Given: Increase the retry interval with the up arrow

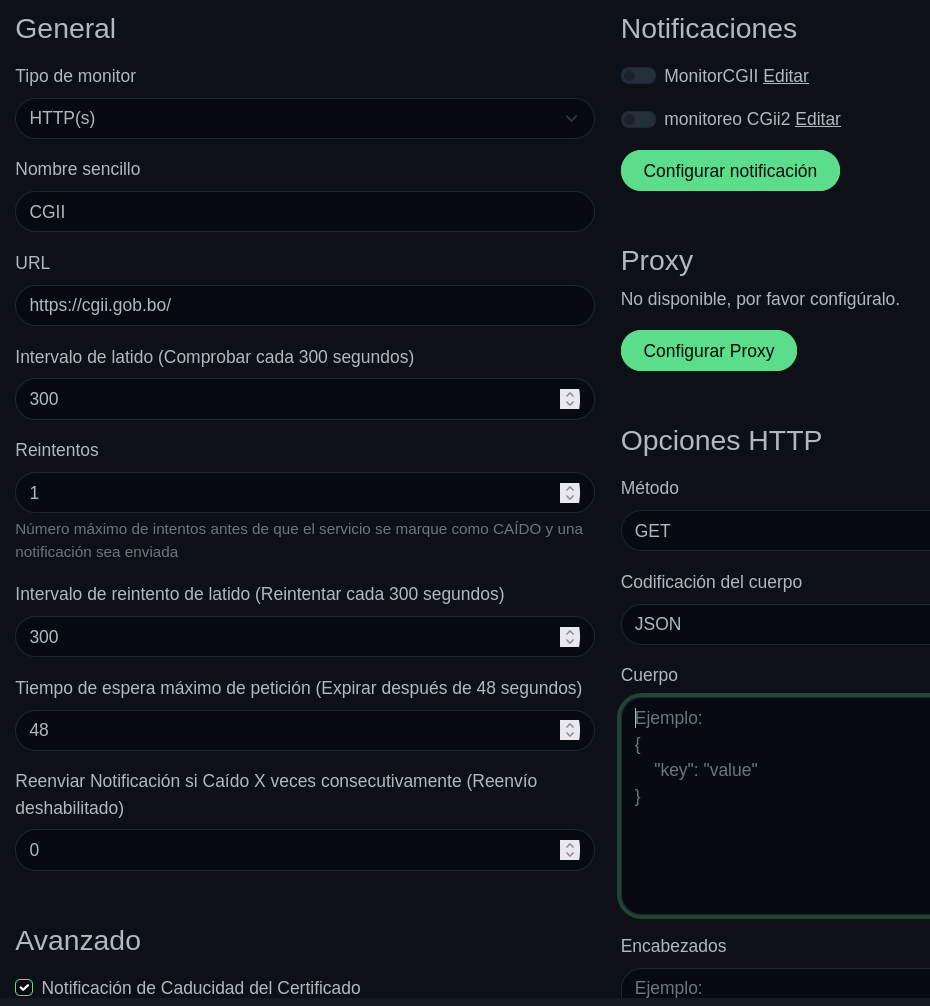Looking at the screenshot, I should pyautogui.click(x=570, y=632).
